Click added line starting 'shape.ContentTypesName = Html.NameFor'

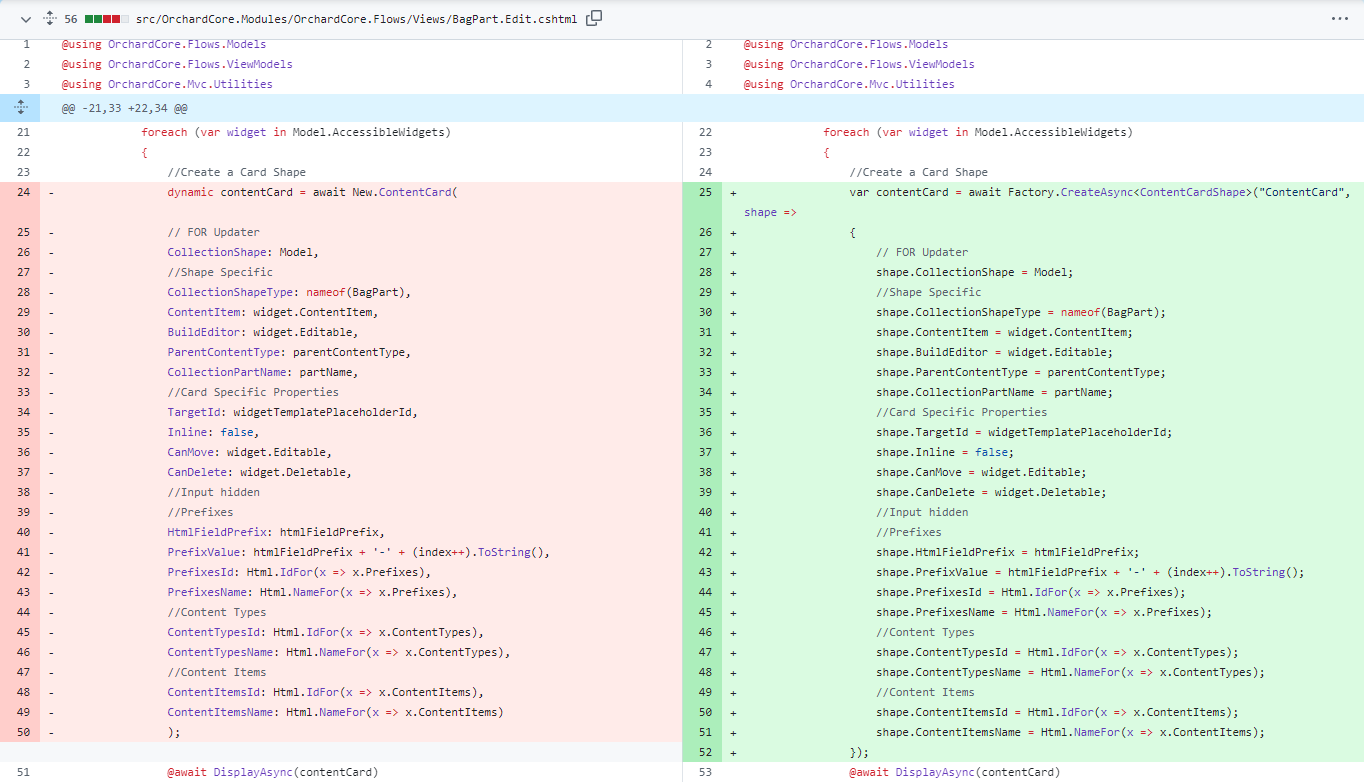(1070, 672)
